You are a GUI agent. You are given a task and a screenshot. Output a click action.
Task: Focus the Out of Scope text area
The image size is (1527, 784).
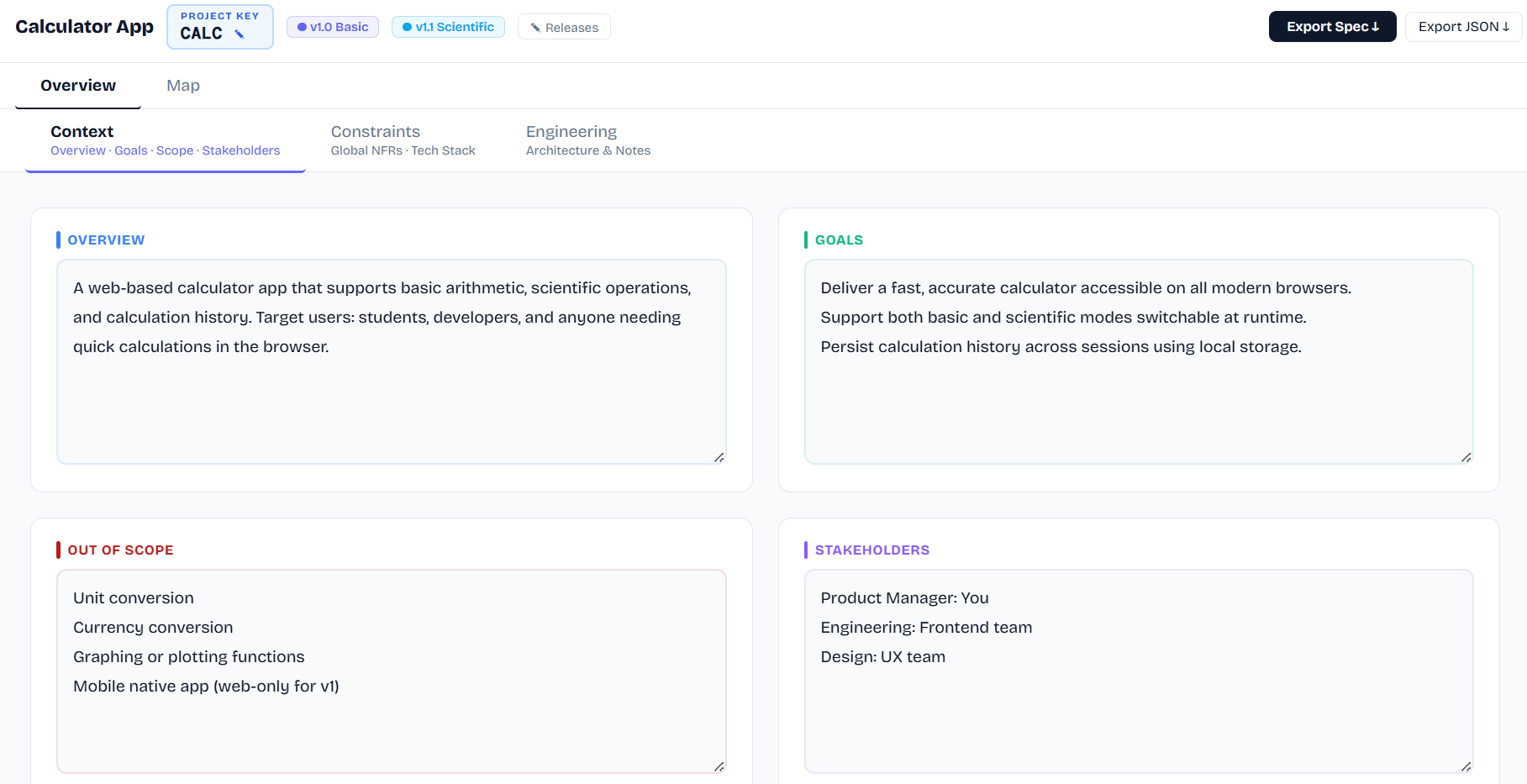click(x=392, y=671)
